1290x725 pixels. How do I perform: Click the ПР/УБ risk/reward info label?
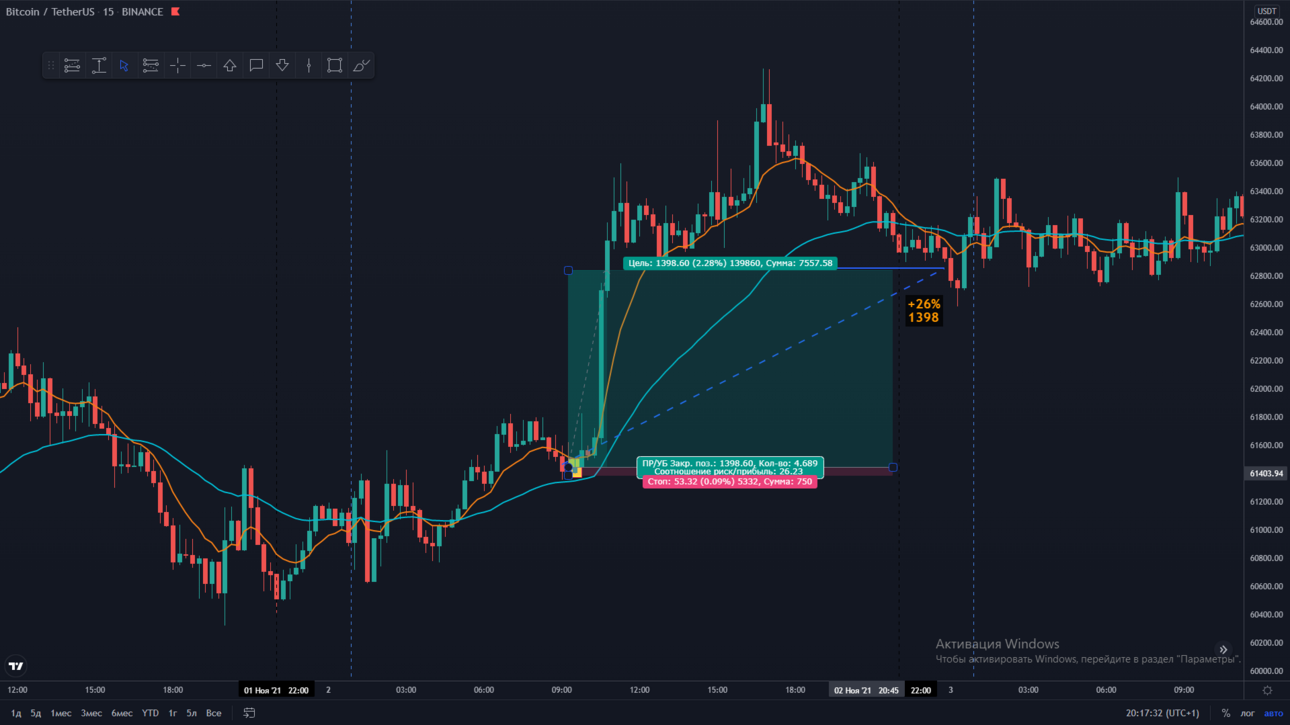(730, 467)
